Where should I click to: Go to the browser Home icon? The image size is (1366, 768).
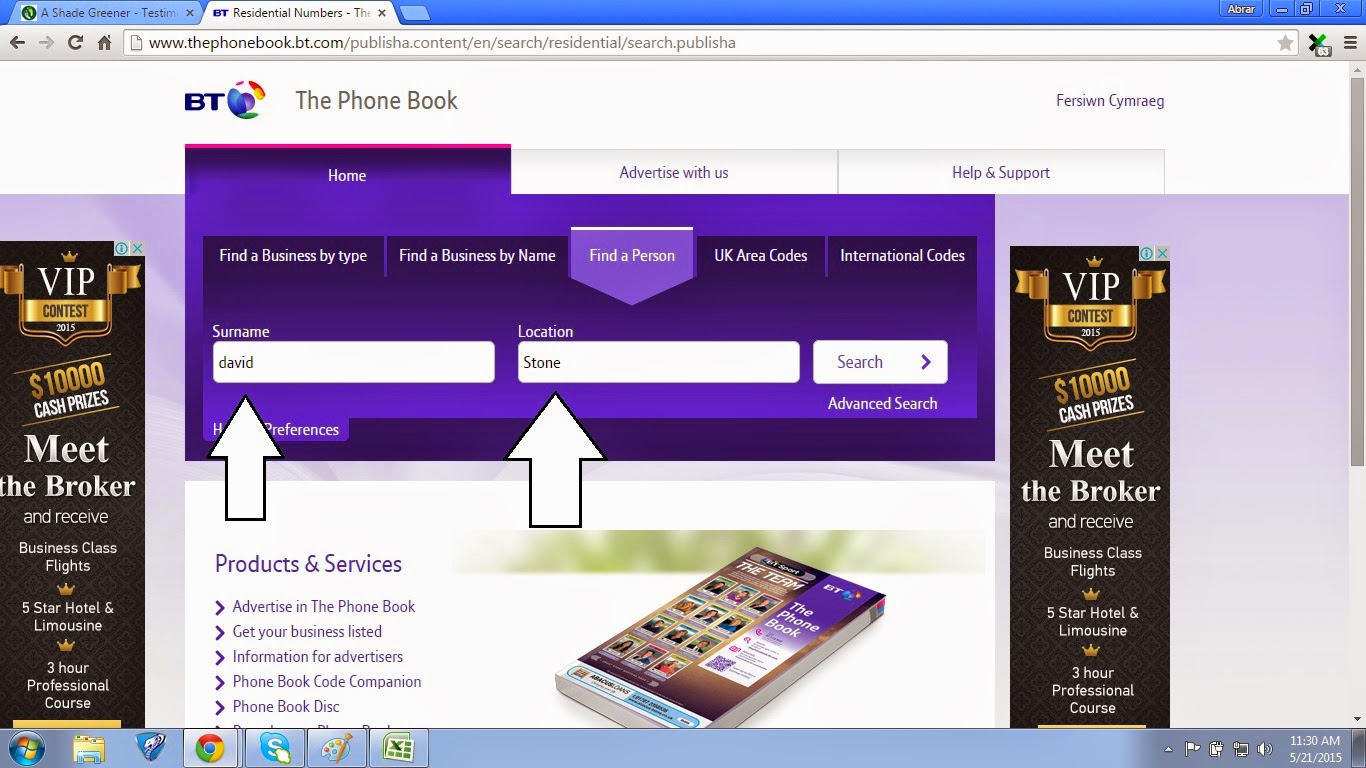[104, 43]
